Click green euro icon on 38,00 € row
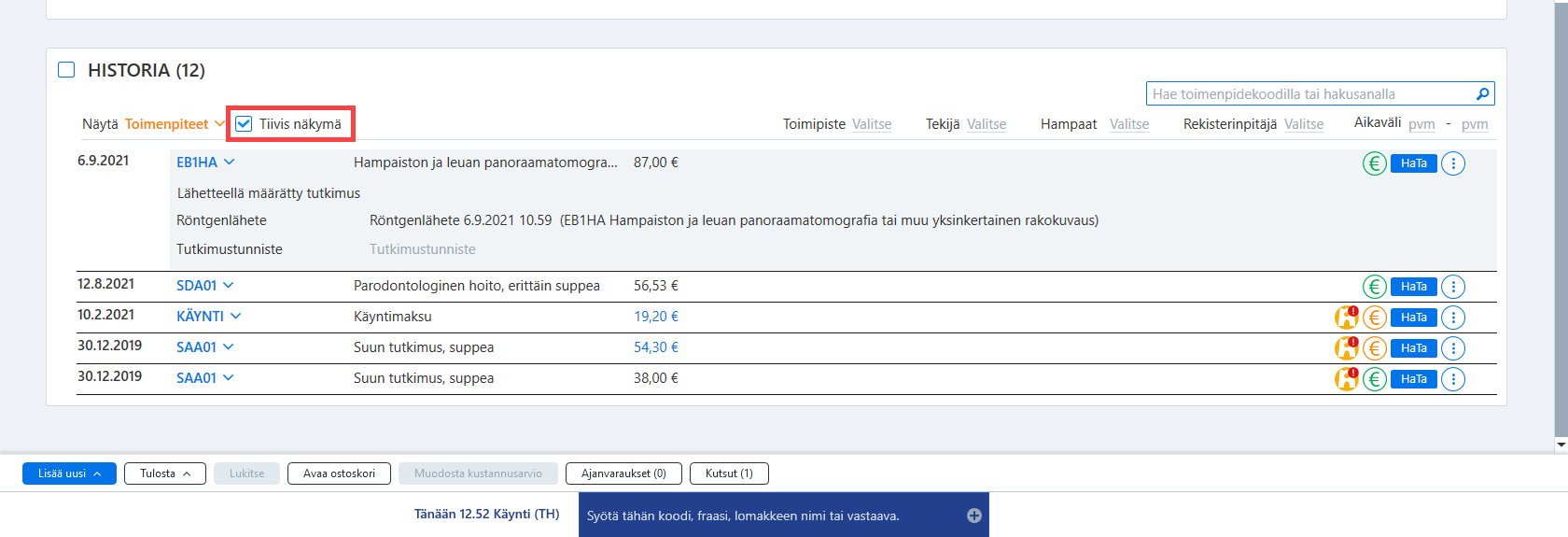Viewport: 1568px width, 537px height. tap(1374, 379)
